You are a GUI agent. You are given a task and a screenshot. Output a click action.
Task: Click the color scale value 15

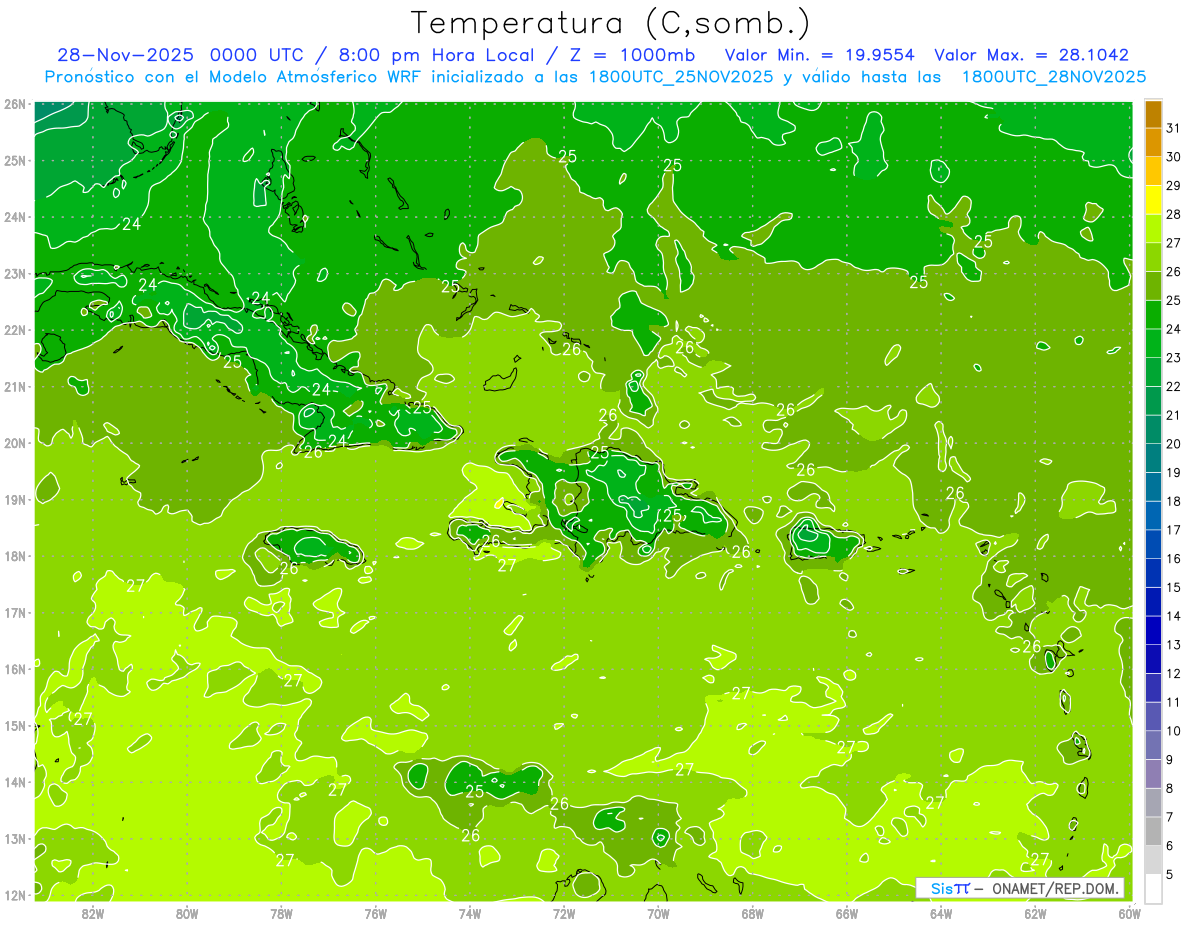pos(1174,587)
